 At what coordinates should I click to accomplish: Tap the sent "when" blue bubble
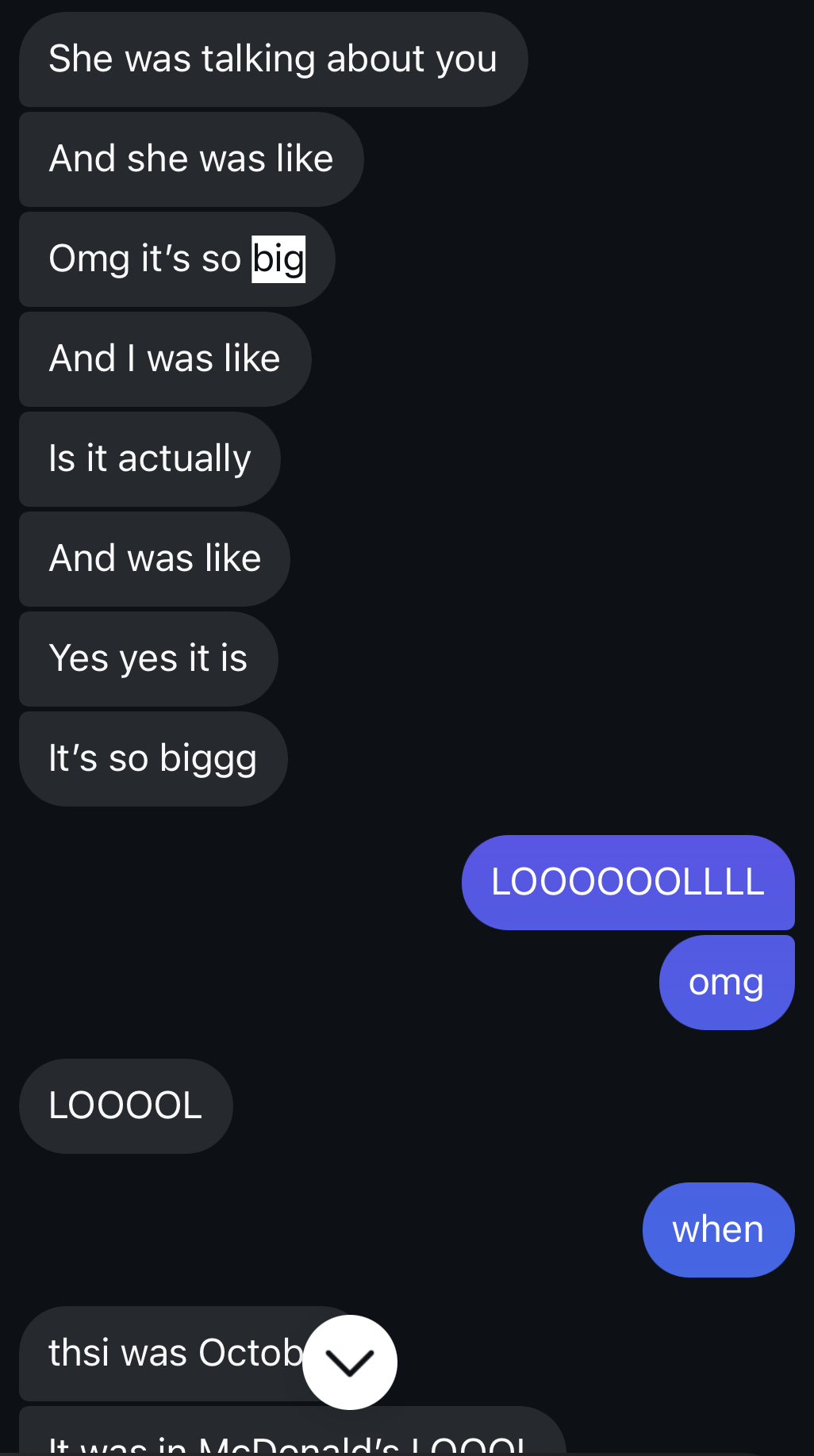(x=718, y=1230)
